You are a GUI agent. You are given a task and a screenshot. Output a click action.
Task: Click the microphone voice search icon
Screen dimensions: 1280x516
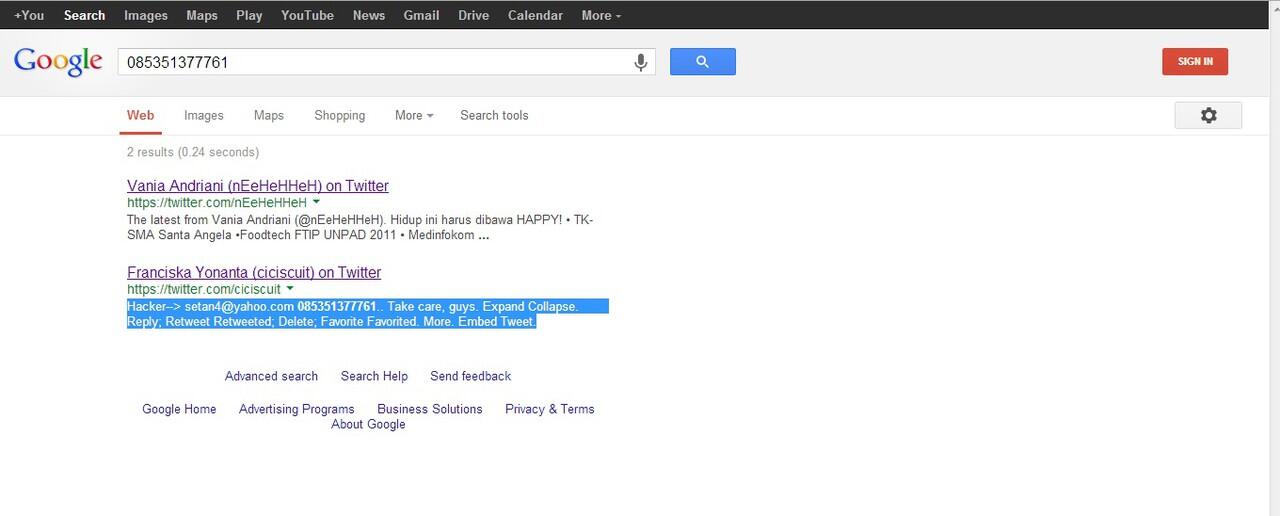(x=641, y=62)
